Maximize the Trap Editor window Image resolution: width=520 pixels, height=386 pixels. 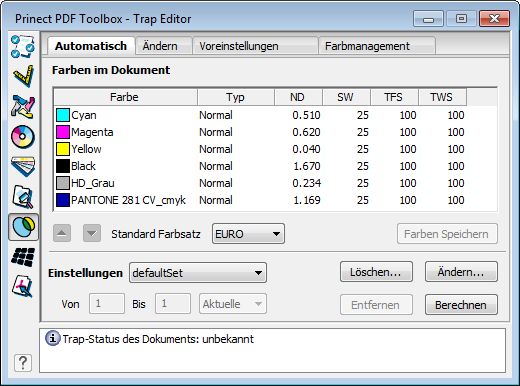point(461,19)
